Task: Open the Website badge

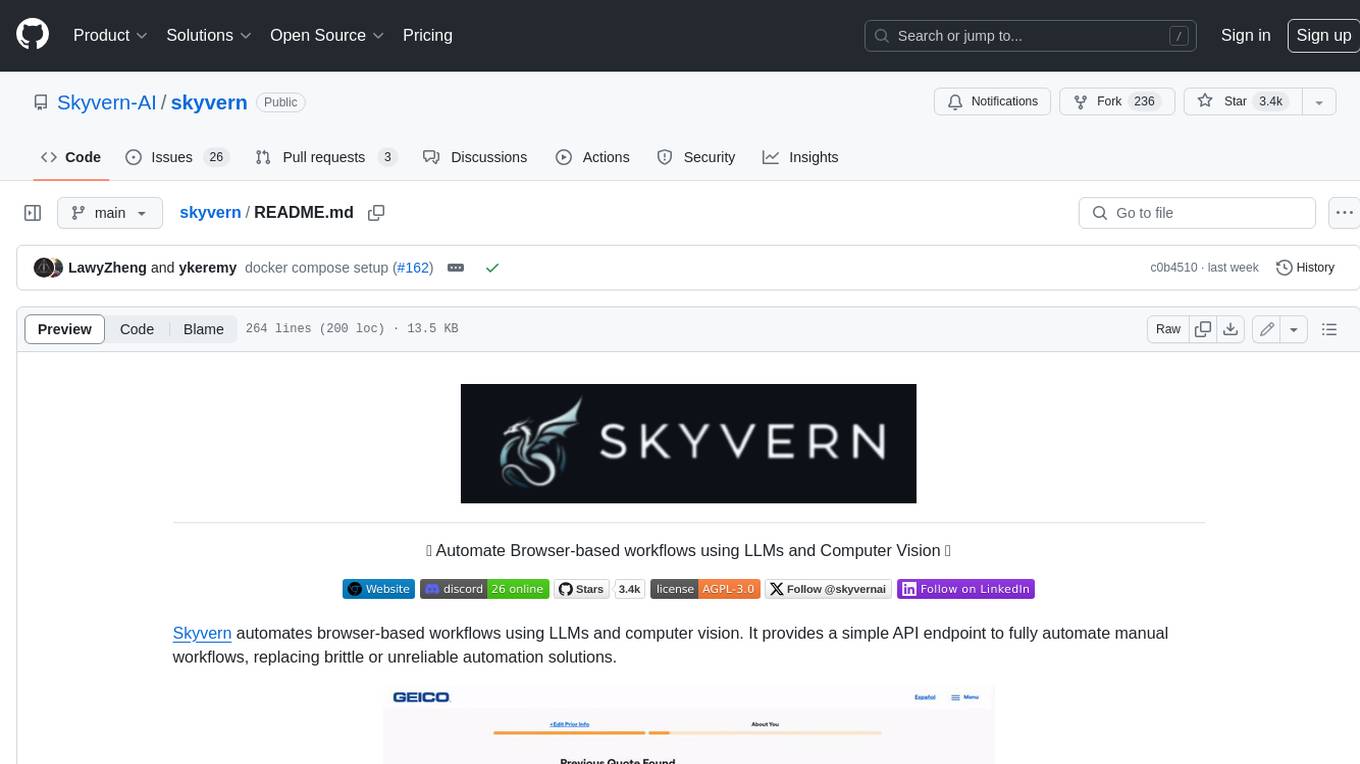Action: 378,589
